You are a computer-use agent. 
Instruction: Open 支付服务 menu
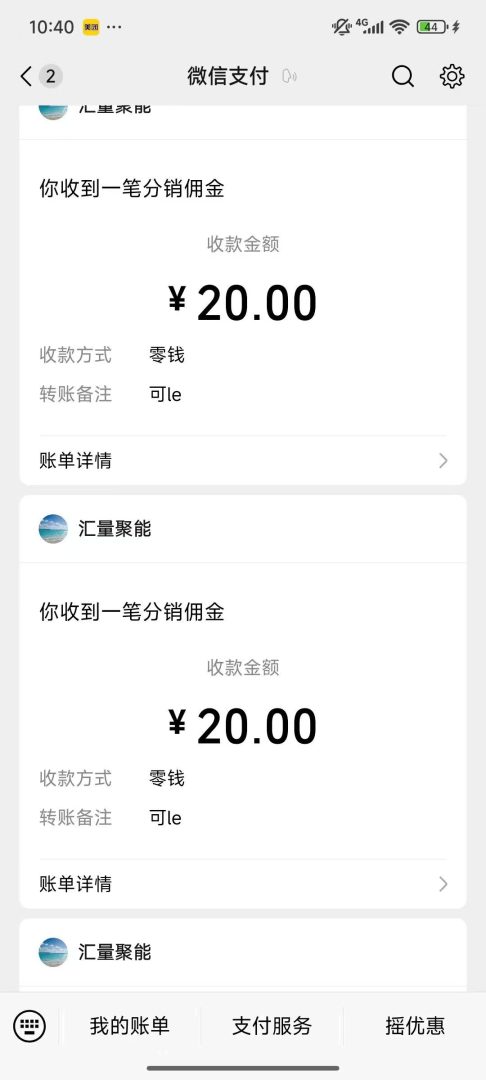pos(272,1026)
